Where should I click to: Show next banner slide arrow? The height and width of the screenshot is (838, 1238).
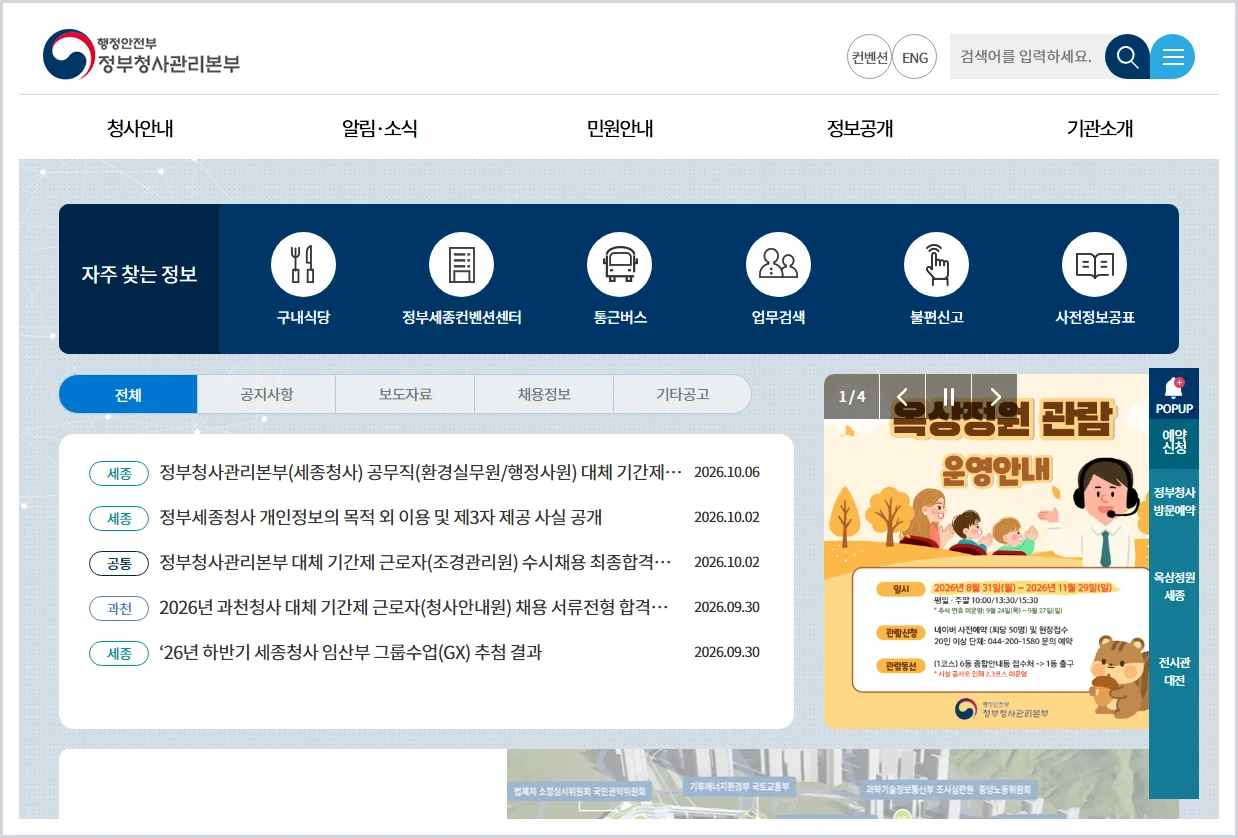click(995, 396)
